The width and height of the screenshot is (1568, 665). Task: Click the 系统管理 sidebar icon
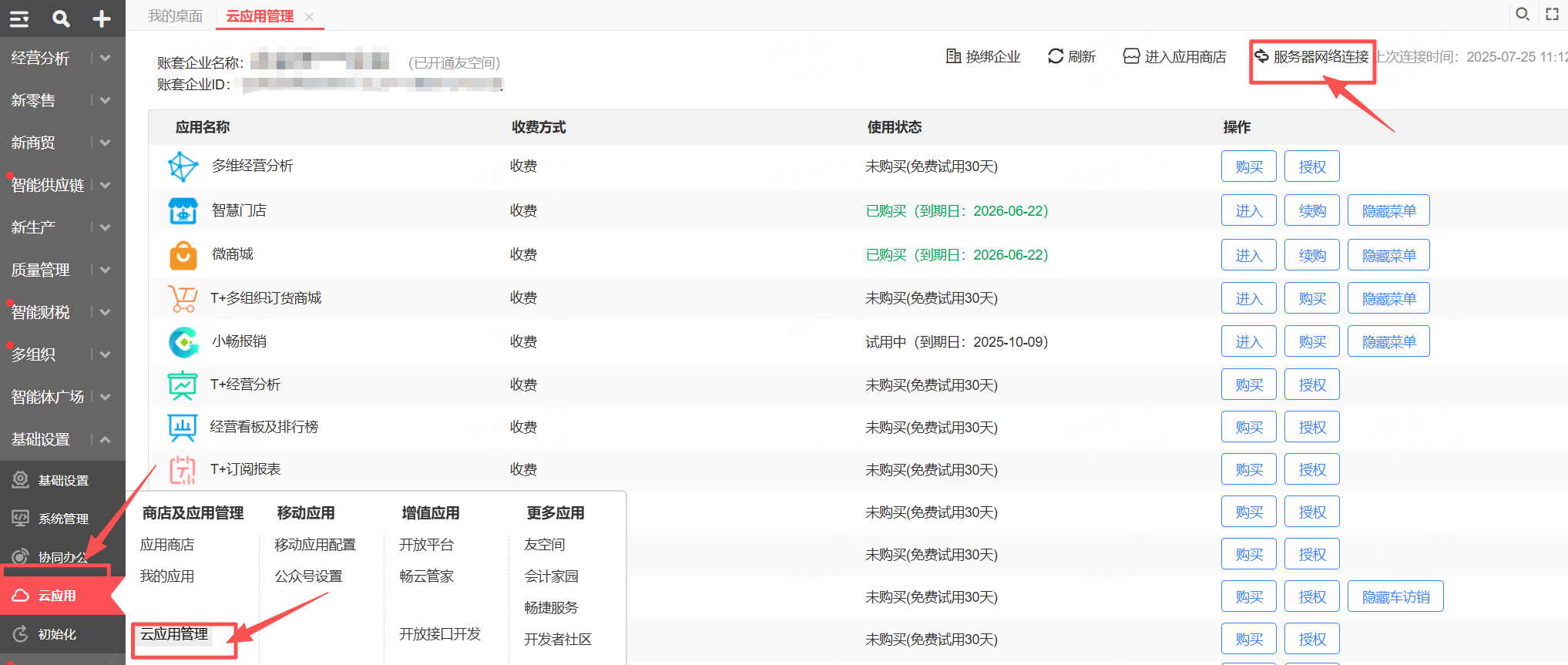pyautogui.click(x=21, y=519)
